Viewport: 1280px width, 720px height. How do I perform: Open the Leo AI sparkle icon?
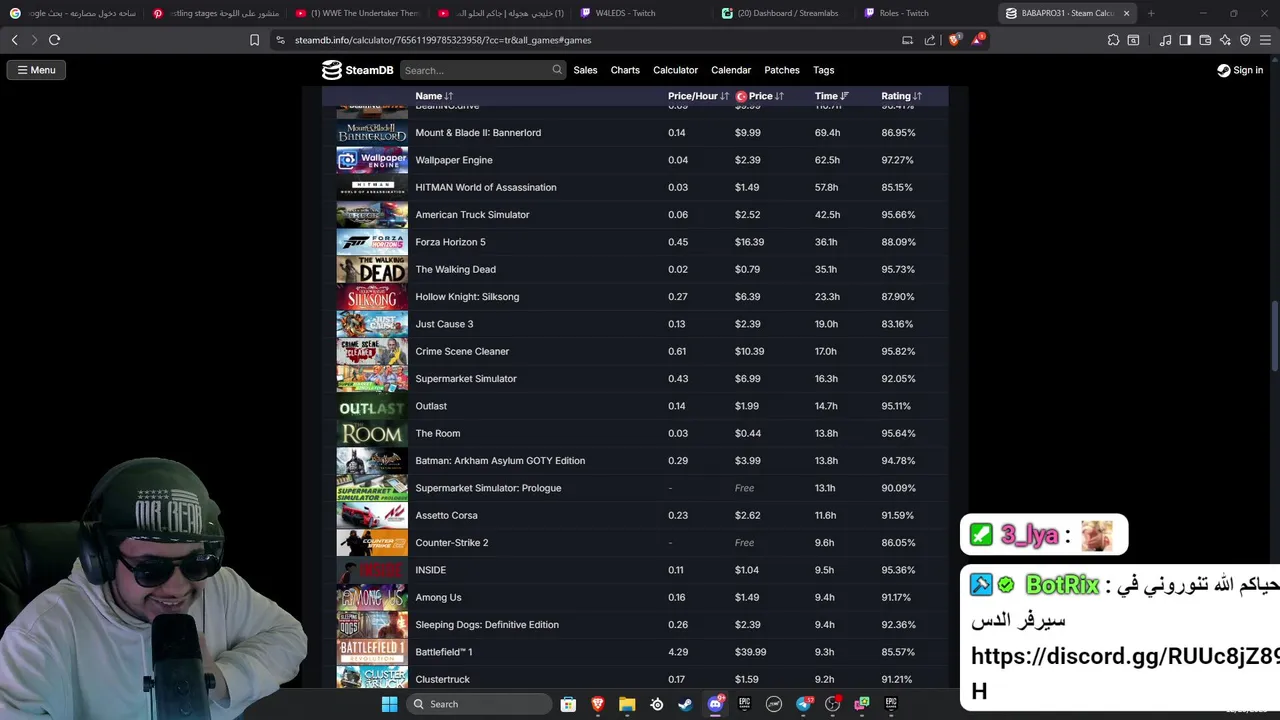tap(1225, 40)
